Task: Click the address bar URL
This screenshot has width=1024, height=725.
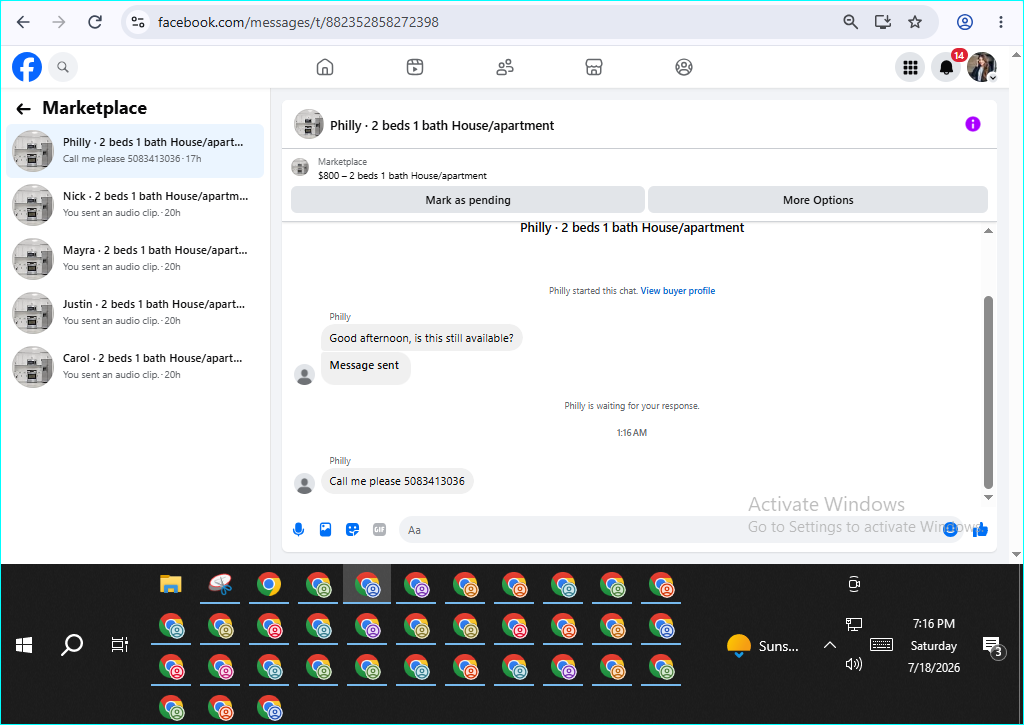Action: point(298,22)
